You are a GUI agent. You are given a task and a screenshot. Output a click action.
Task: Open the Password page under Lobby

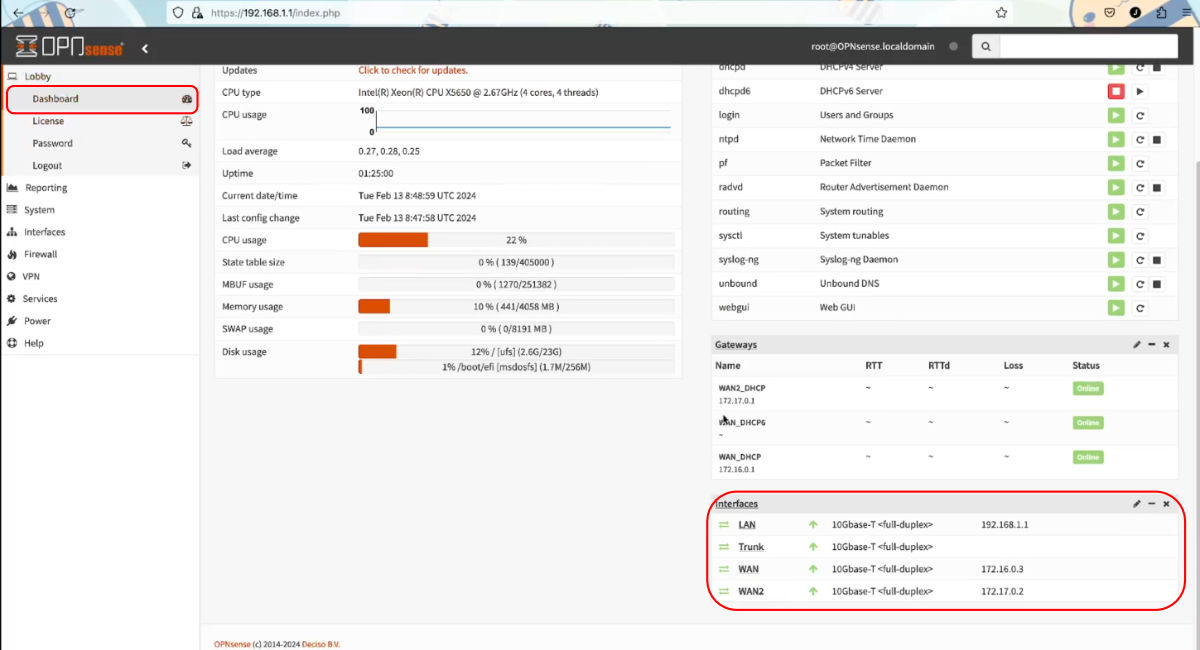pyautogui.click(x=52, y=143)
